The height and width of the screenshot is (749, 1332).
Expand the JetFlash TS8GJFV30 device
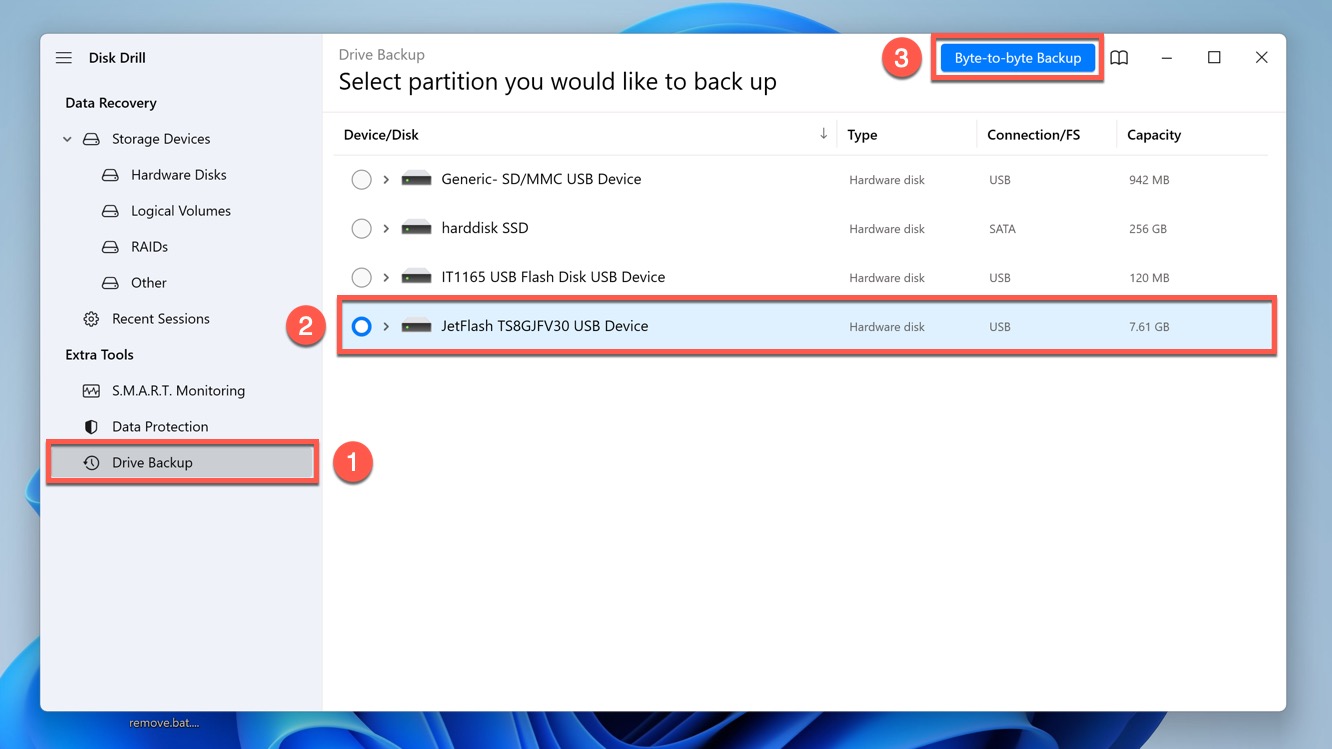pyautogui.click(x=386, y=326)
